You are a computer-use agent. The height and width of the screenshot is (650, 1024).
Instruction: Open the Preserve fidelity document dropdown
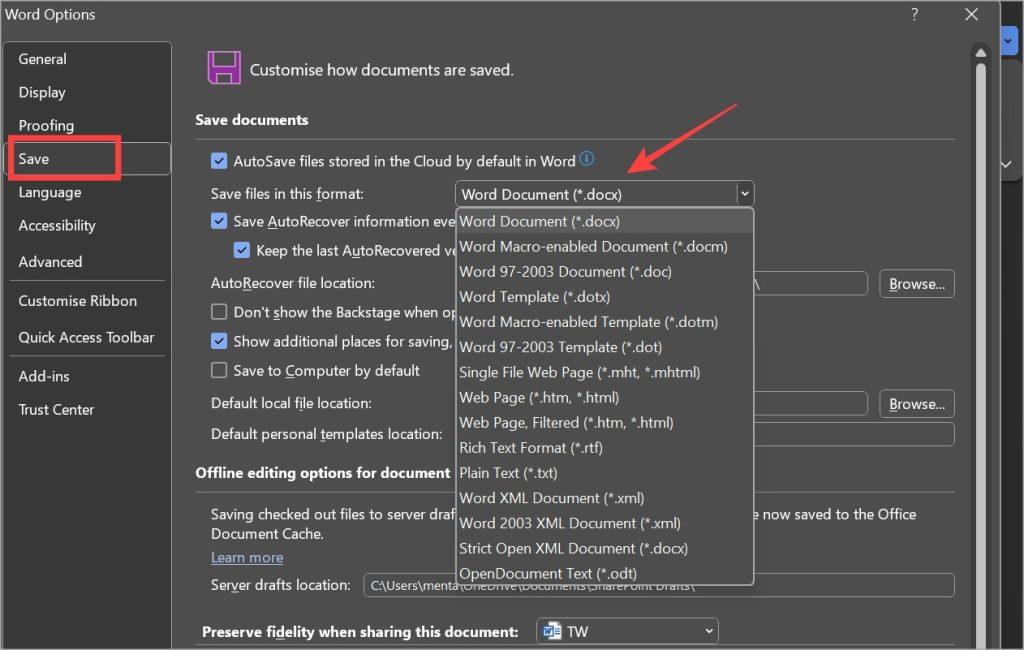click(627, 631)
